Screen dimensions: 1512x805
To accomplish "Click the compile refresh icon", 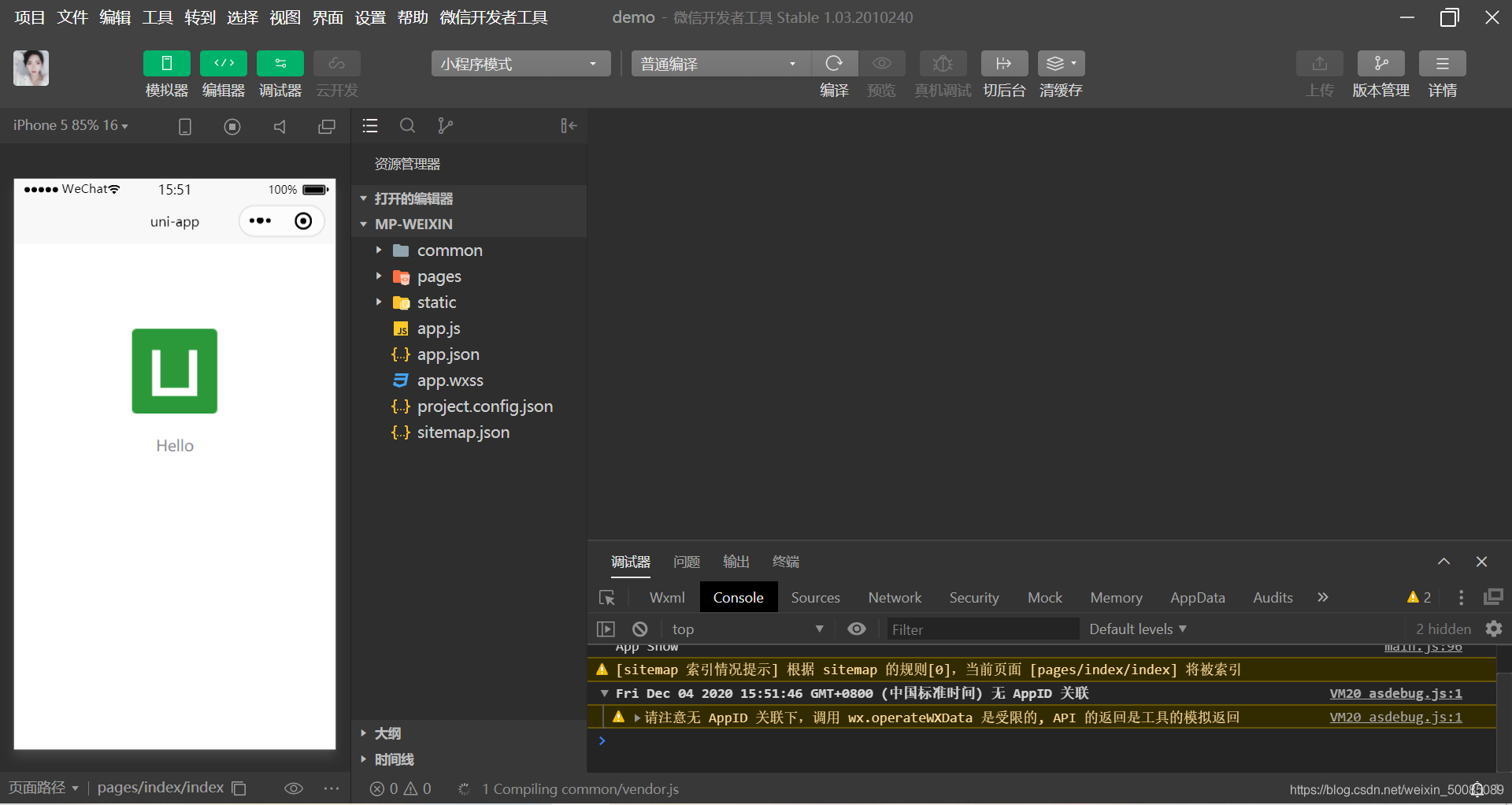I will click(x=834, y=64).
